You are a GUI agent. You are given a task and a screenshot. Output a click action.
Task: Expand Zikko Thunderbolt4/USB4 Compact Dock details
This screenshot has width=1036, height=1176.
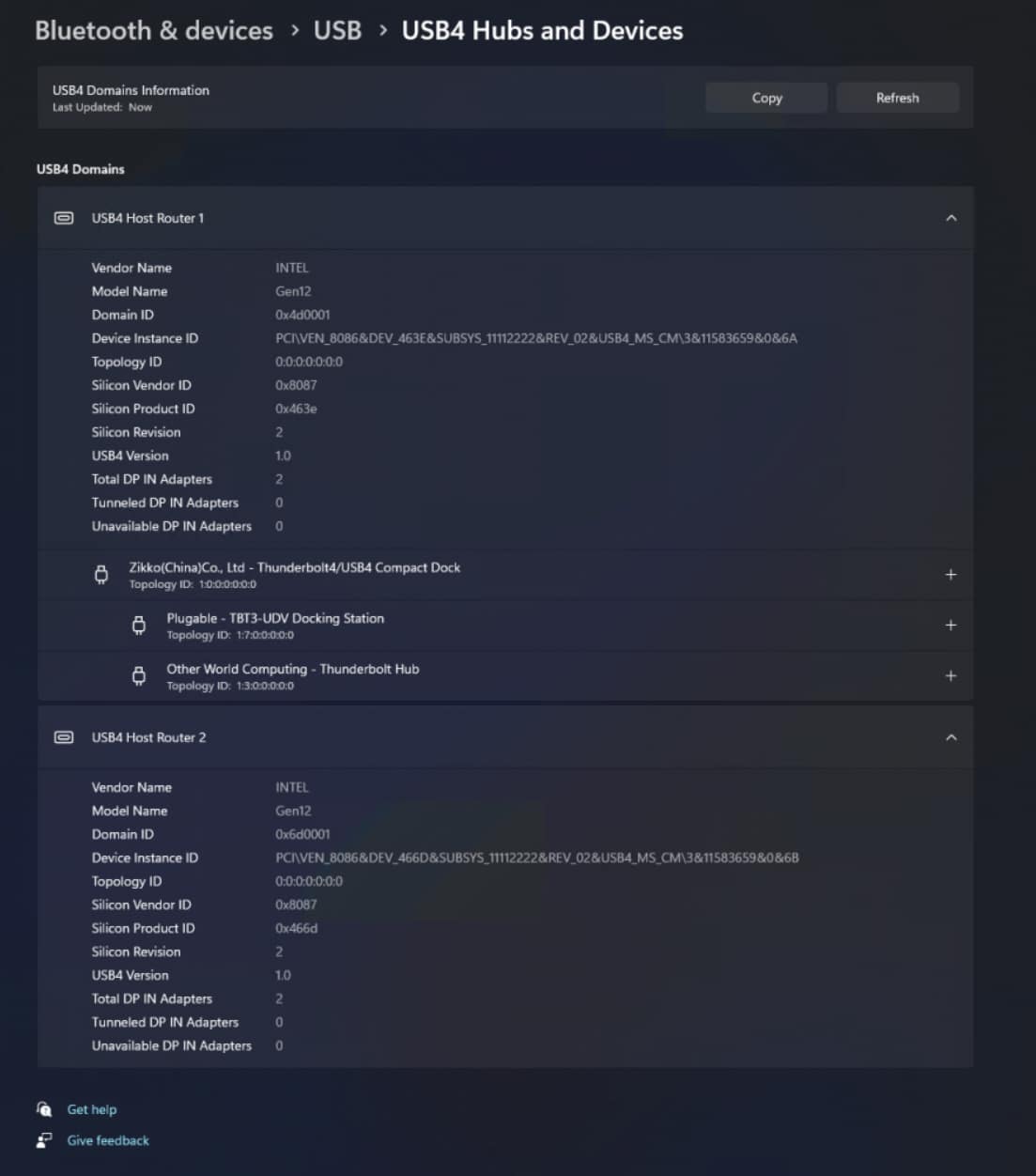click(951, 575)
